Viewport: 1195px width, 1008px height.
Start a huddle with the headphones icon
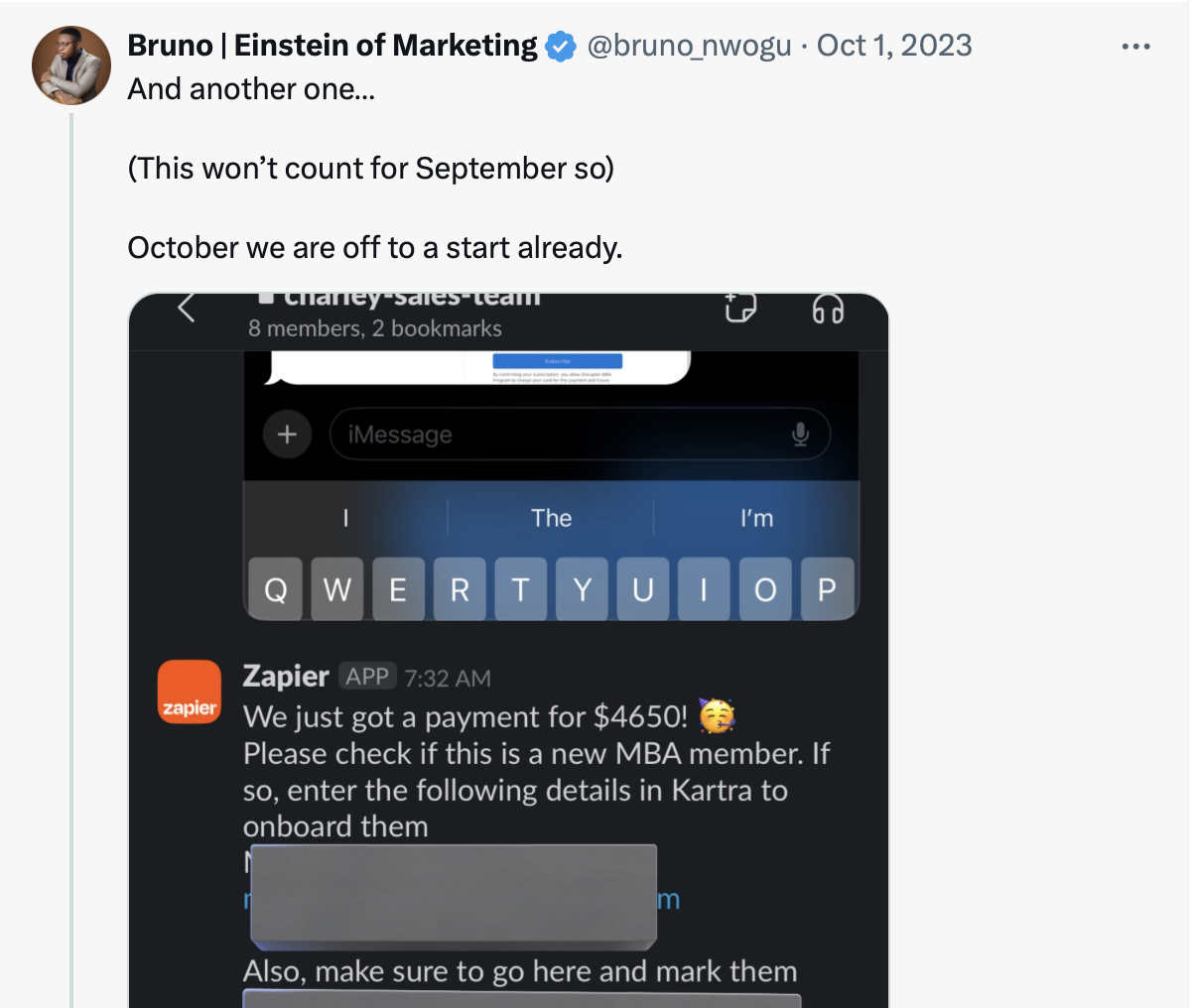click(828, 310)
